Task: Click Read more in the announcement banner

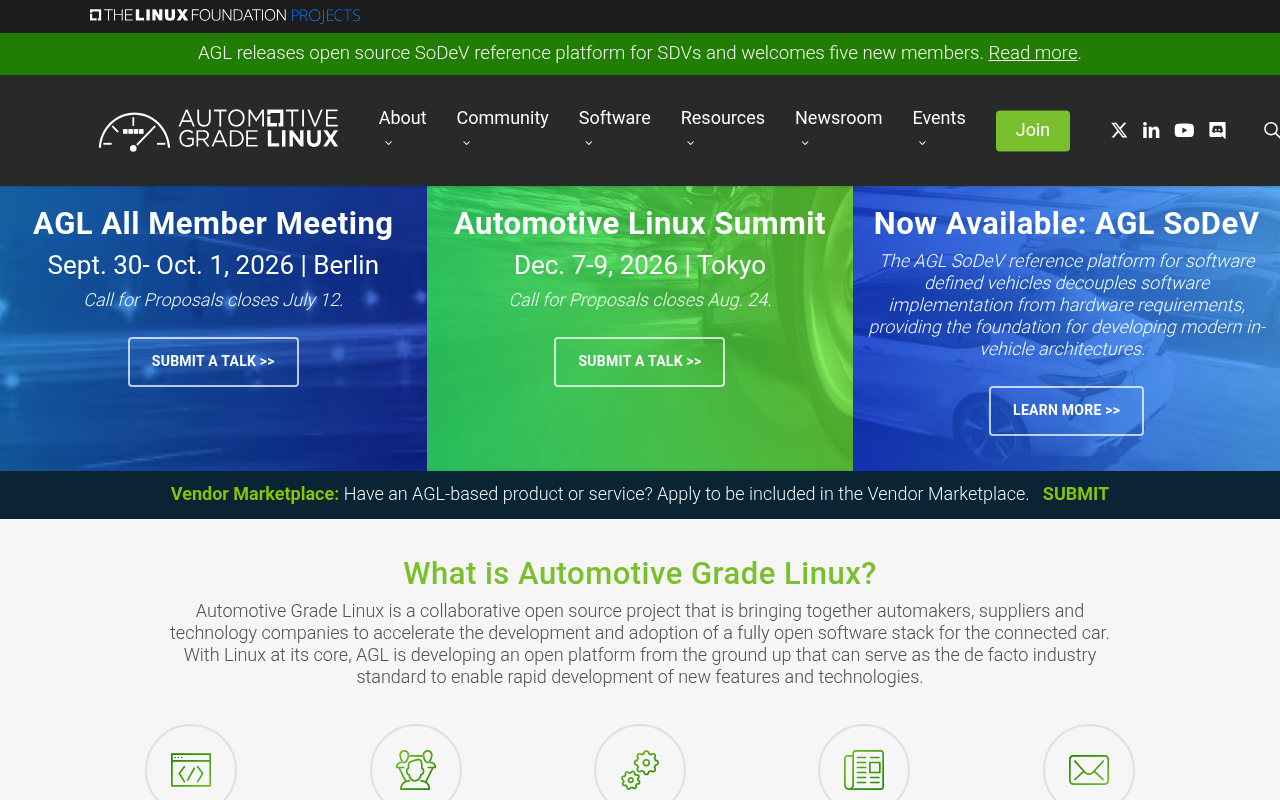Action: (1033, 53)
